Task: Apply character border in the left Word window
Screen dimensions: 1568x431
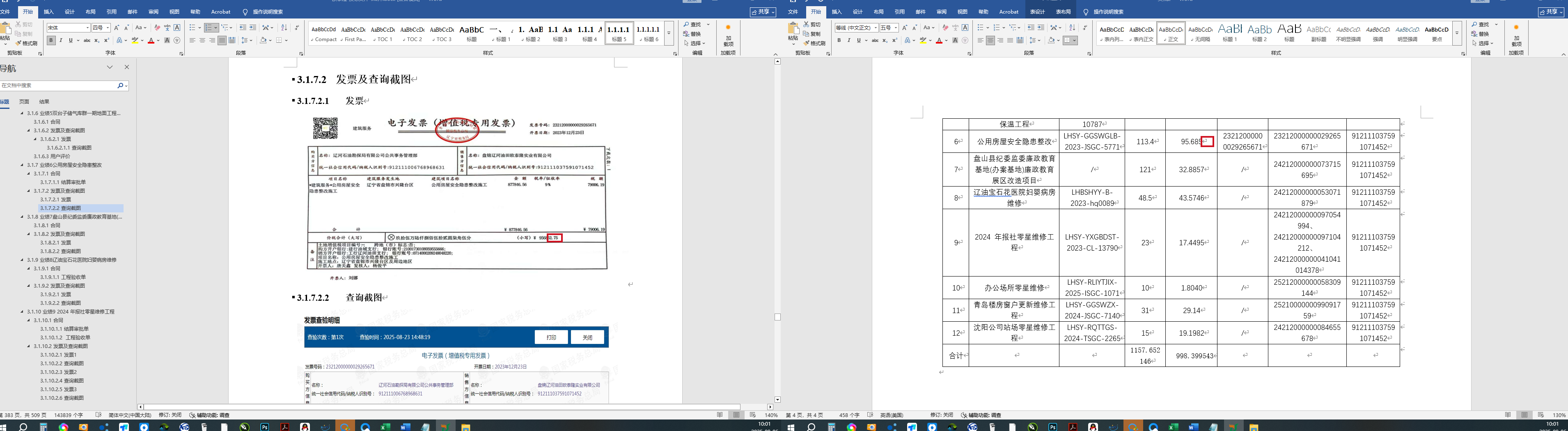Action: (177, 28)
